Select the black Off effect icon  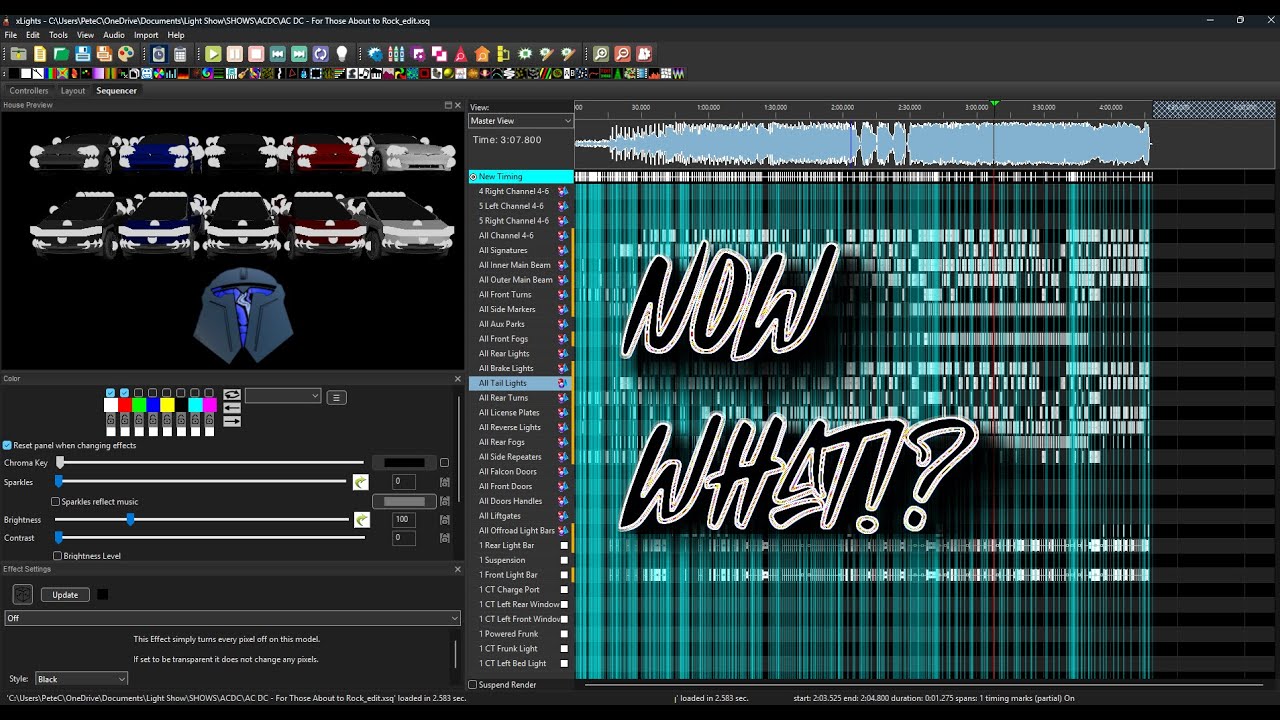(14, 73)
